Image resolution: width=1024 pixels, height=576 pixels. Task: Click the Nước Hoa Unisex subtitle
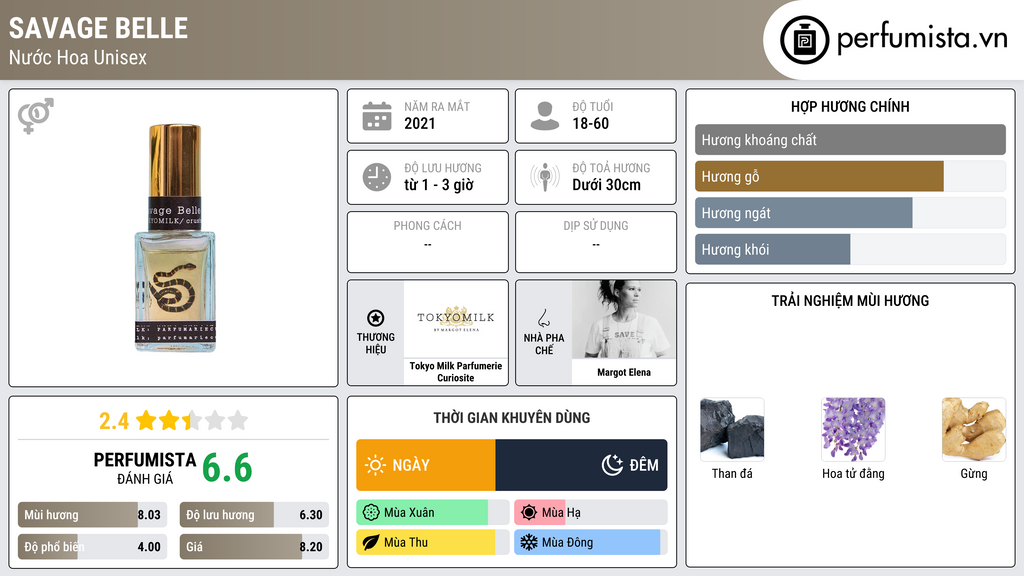click(78, 57)
